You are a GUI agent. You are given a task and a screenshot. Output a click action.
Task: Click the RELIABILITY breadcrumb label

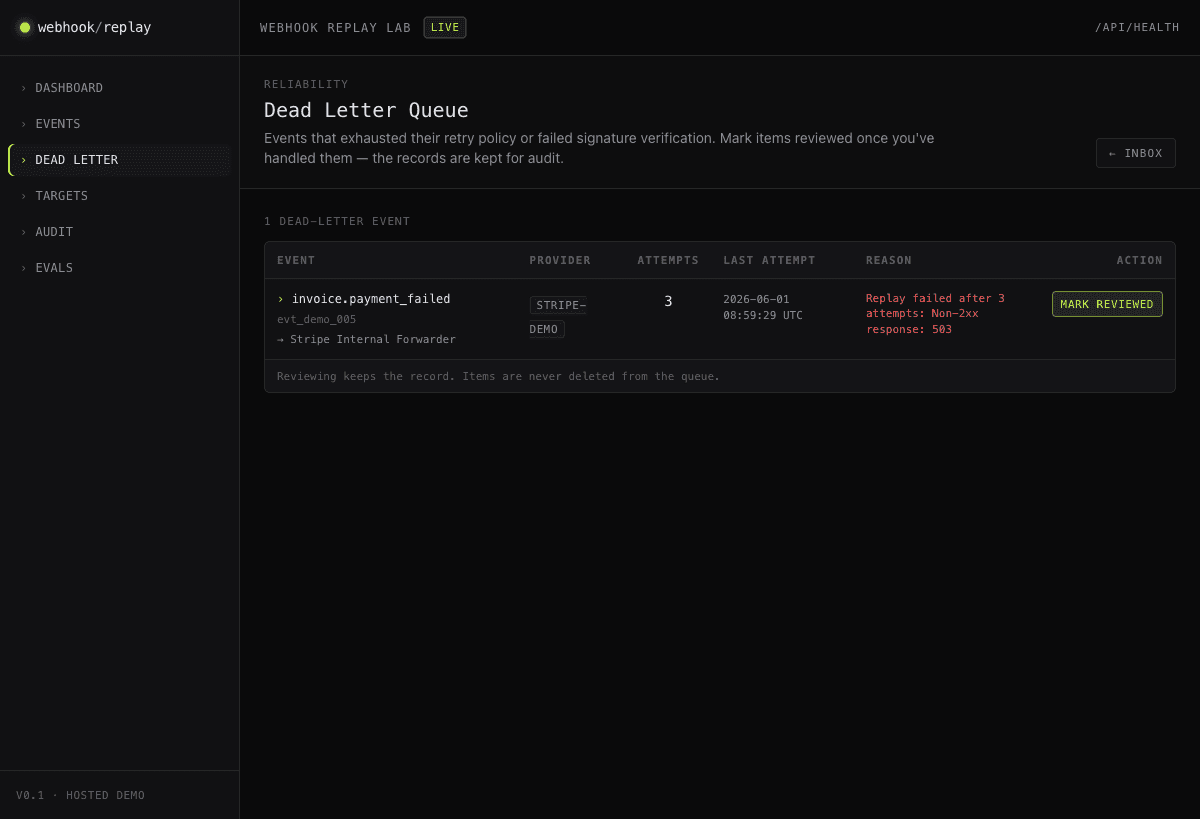[x=306, y=84]
